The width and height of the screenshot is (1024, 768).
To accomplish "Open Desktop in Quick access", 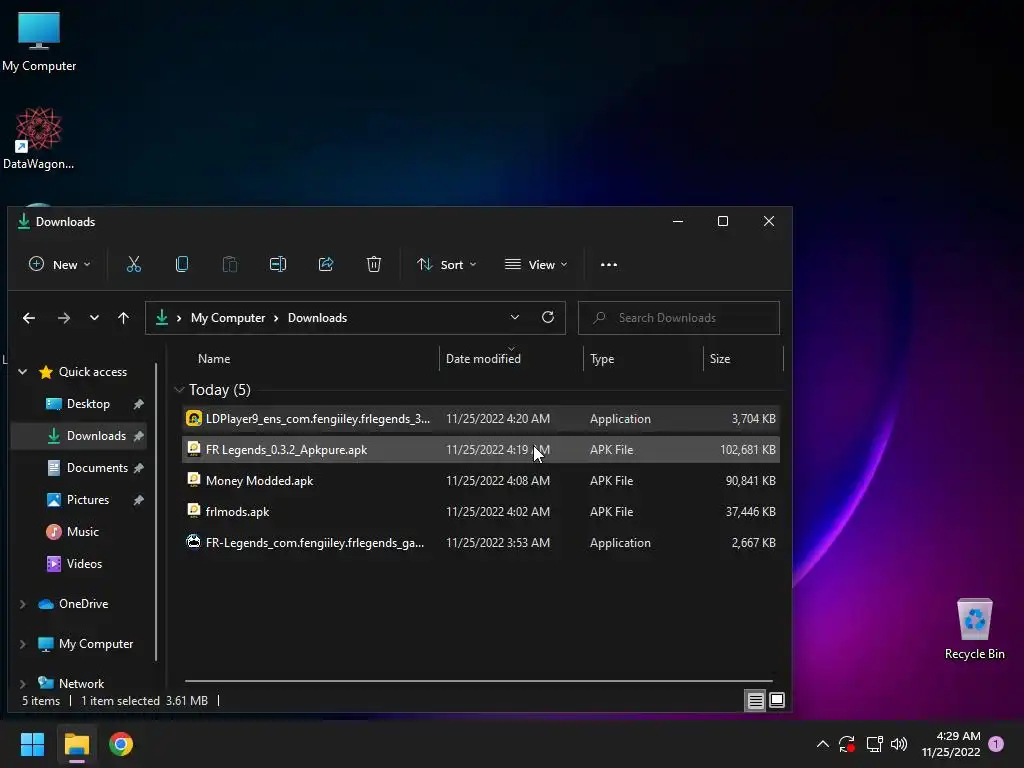I will pos(88,404).
